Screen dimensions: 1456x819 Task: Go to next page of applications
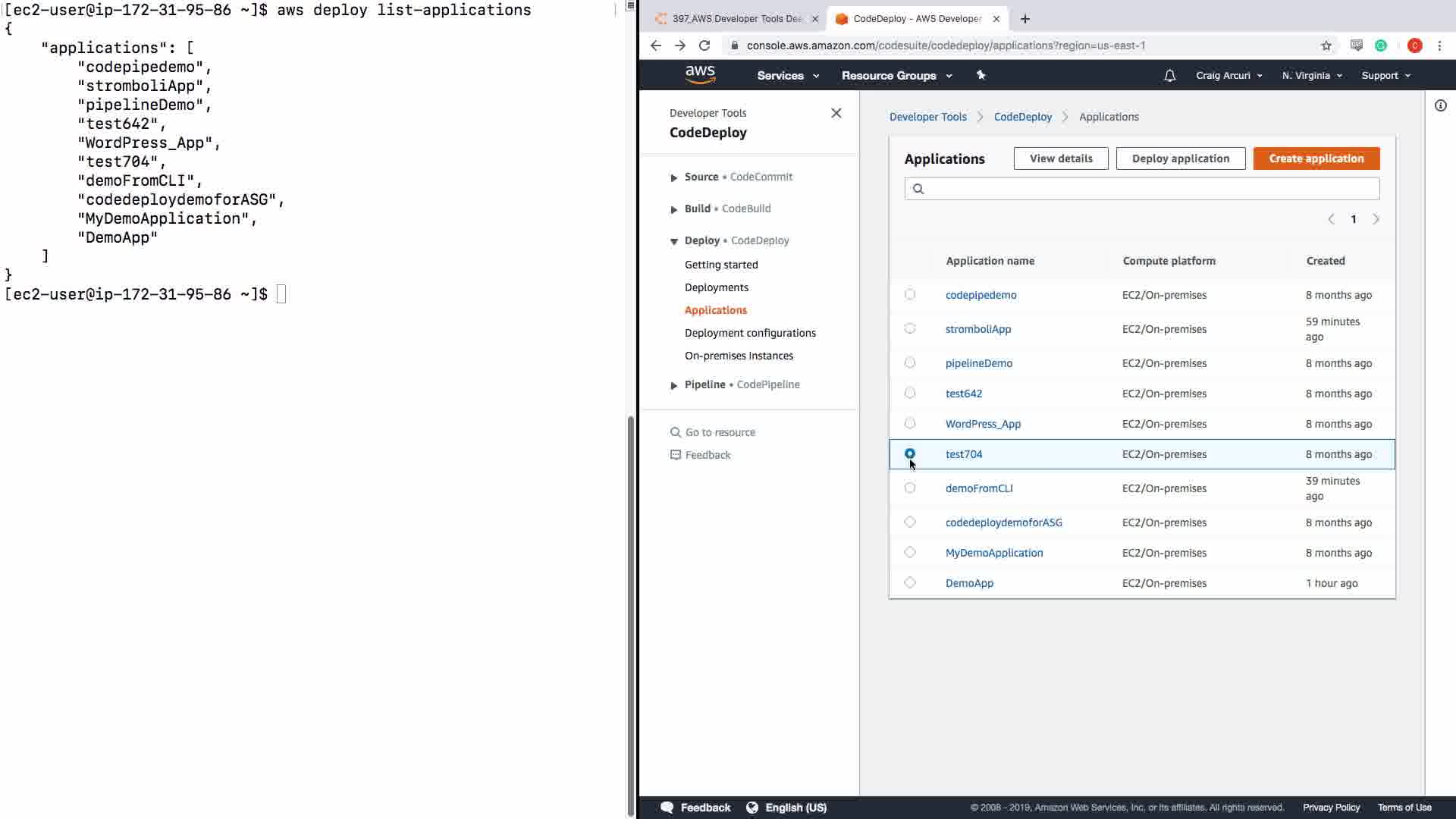click(x=1376, y=219)
